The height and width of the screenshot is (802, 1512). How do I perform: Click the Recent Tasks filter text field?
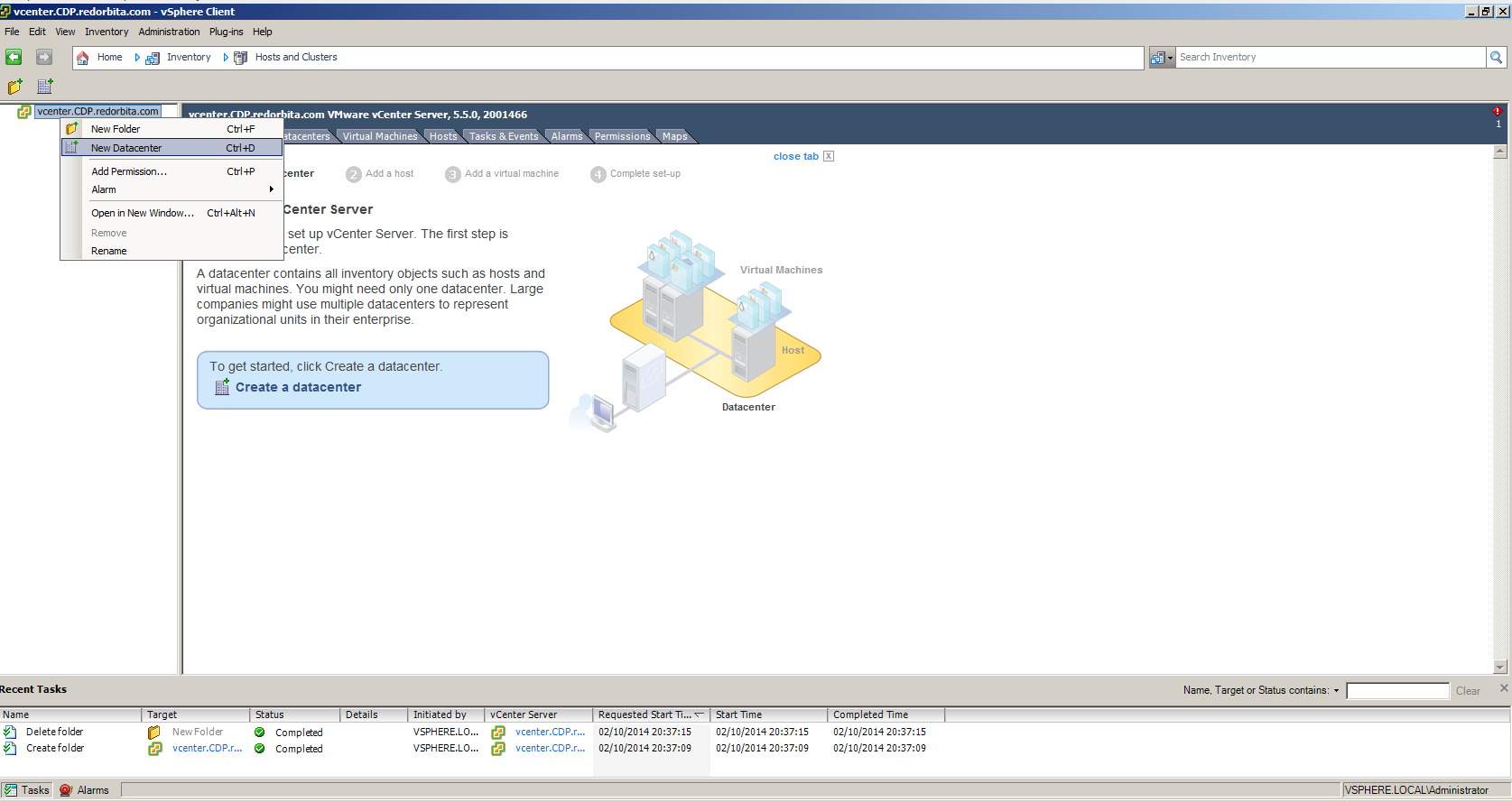point(1397,691)
